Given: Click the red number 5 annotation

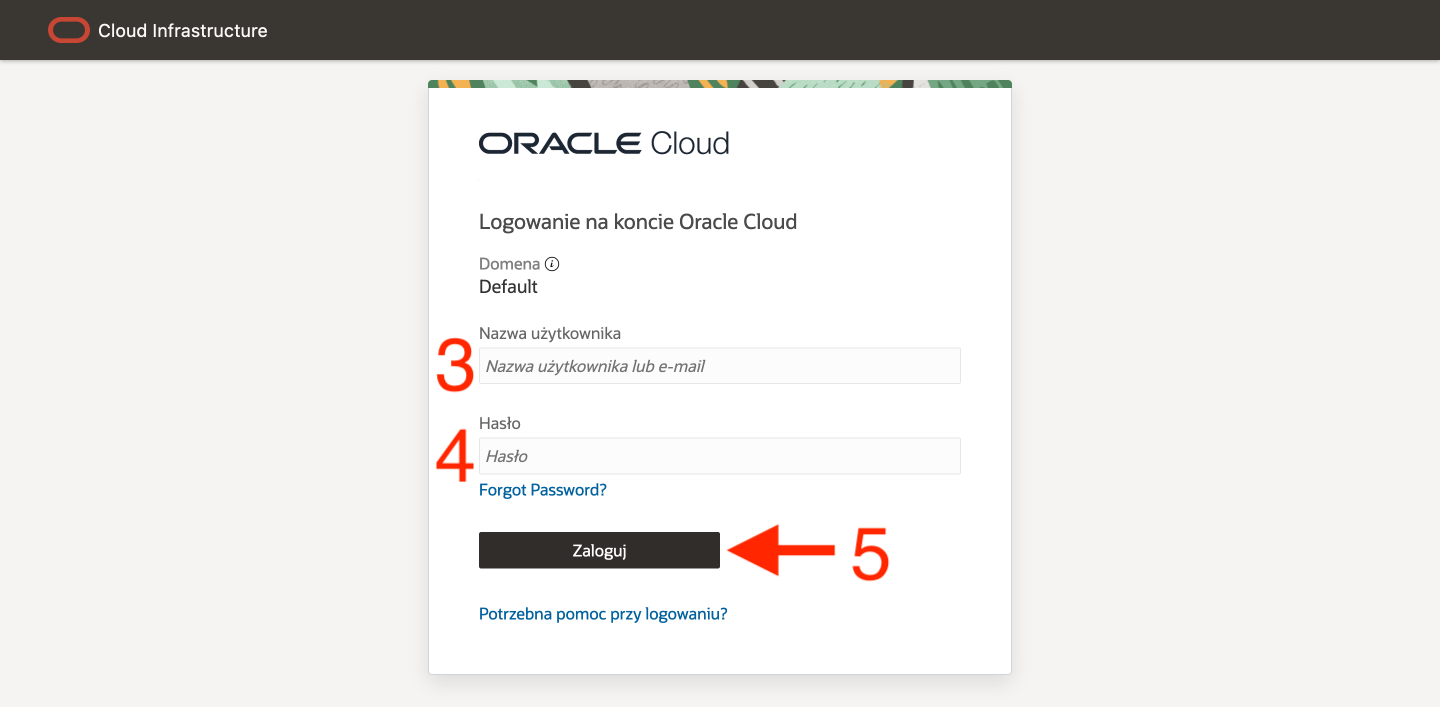Looking at the screenshot, I should pos(869,552).
